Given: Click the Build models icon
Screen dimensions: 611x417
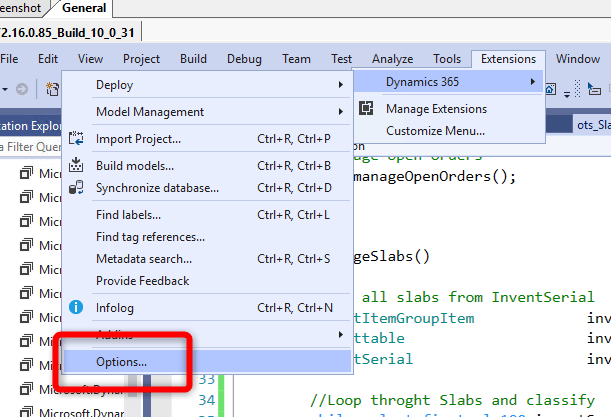Looking at the screenshot, I should pyautogui.click(x=76, y=165).
